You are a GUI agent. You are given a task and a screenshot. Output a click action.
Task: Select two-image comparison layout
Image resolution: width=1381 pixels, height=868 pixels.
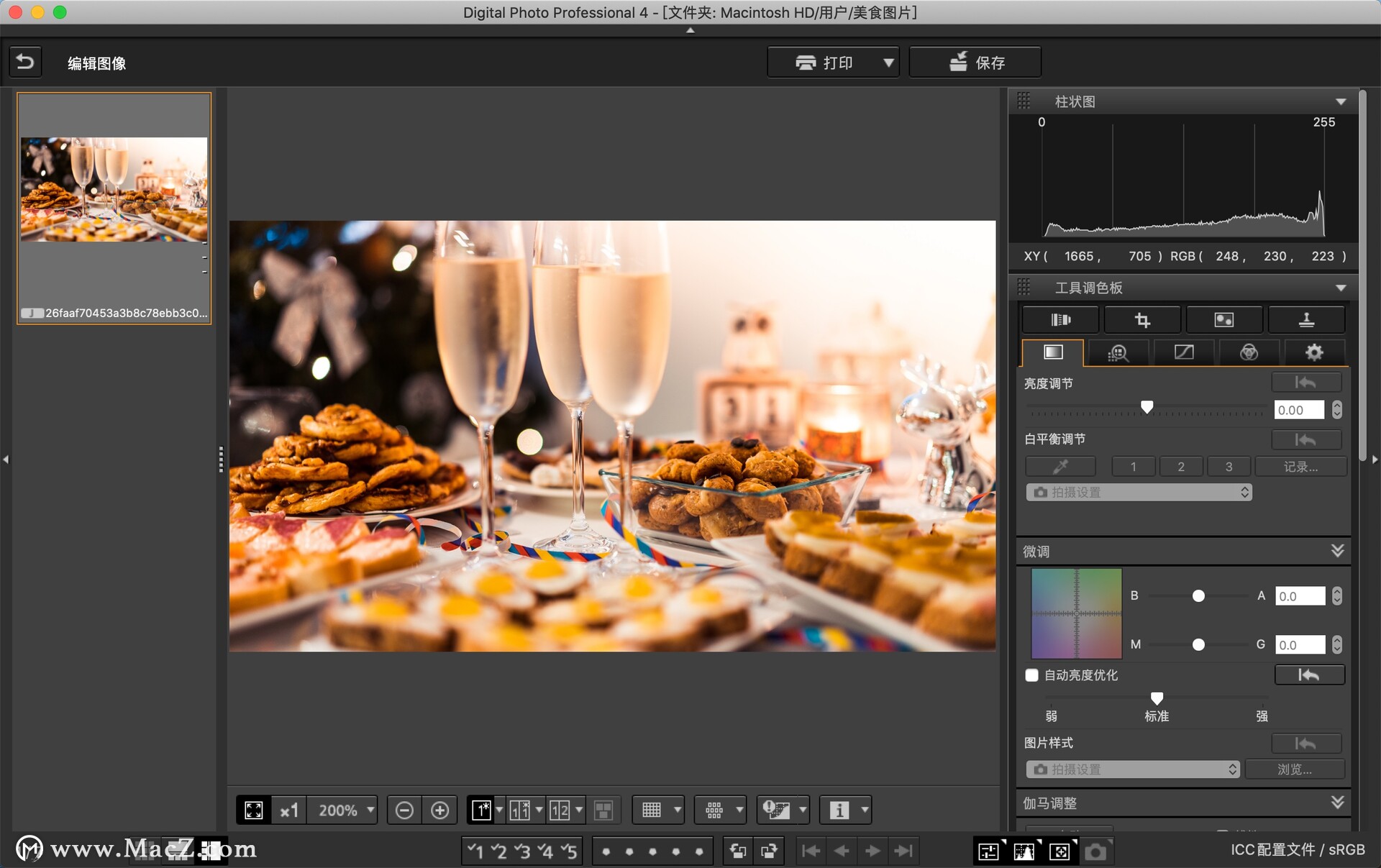(x=560, y=810)
